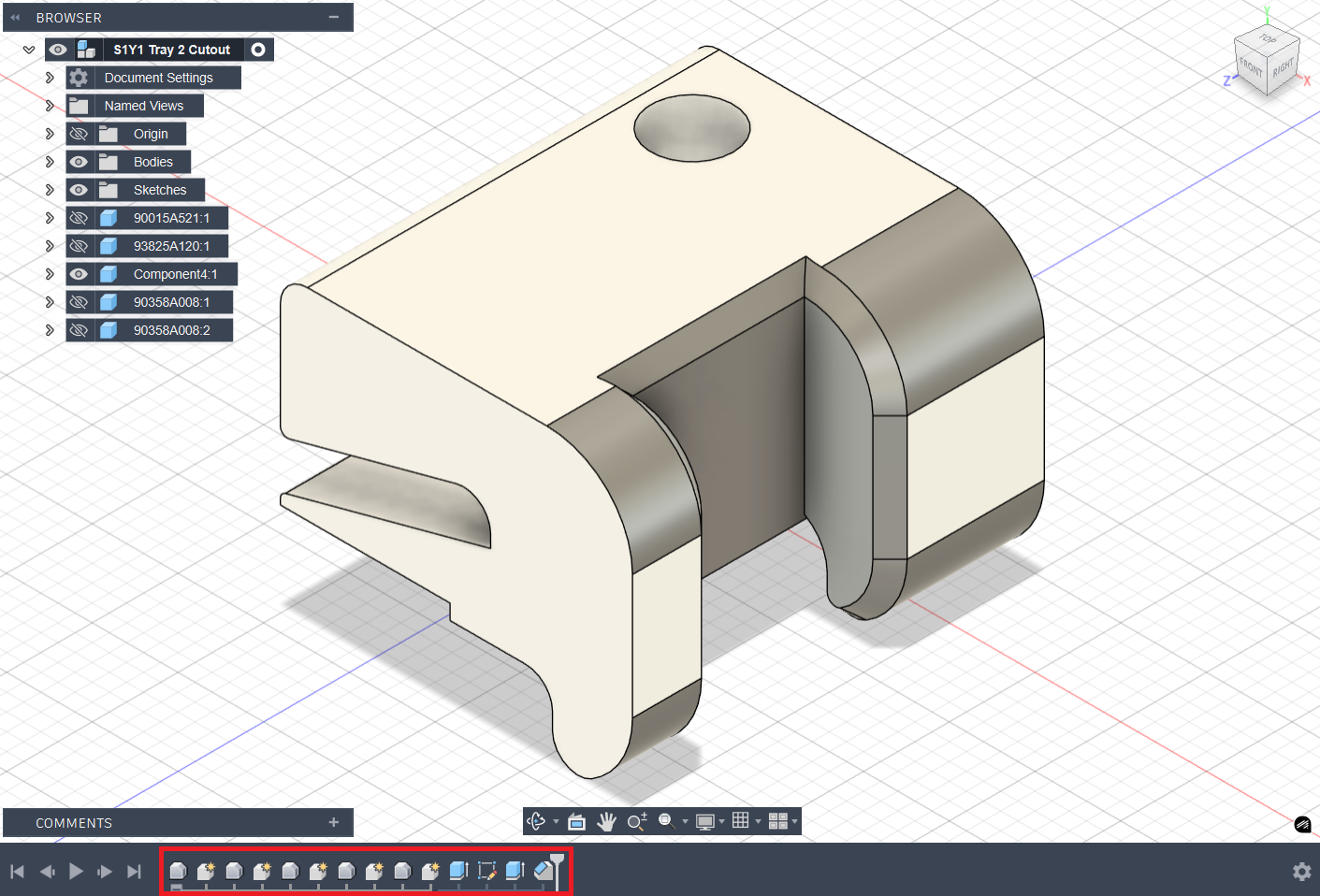Select the sketch feature in the timeline

[x=486, y=871]
